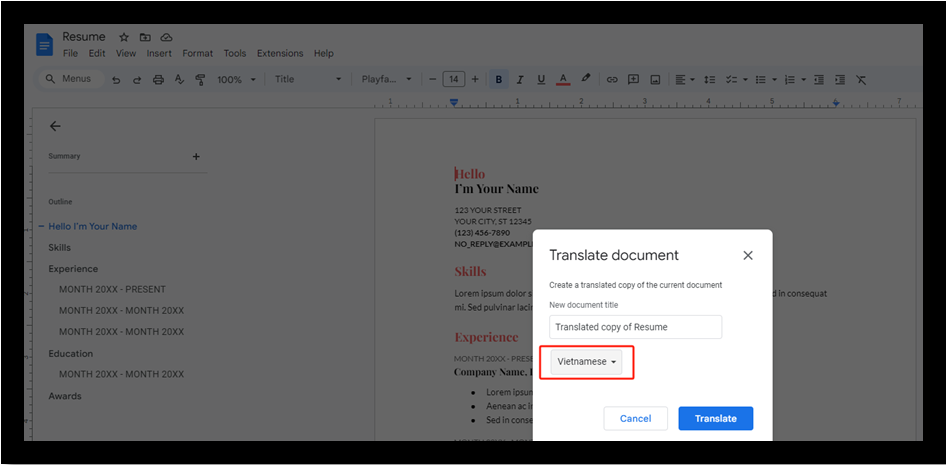Open the highlight color tool
This screenshot has height=465, width=946.
[x=585, y=79]
